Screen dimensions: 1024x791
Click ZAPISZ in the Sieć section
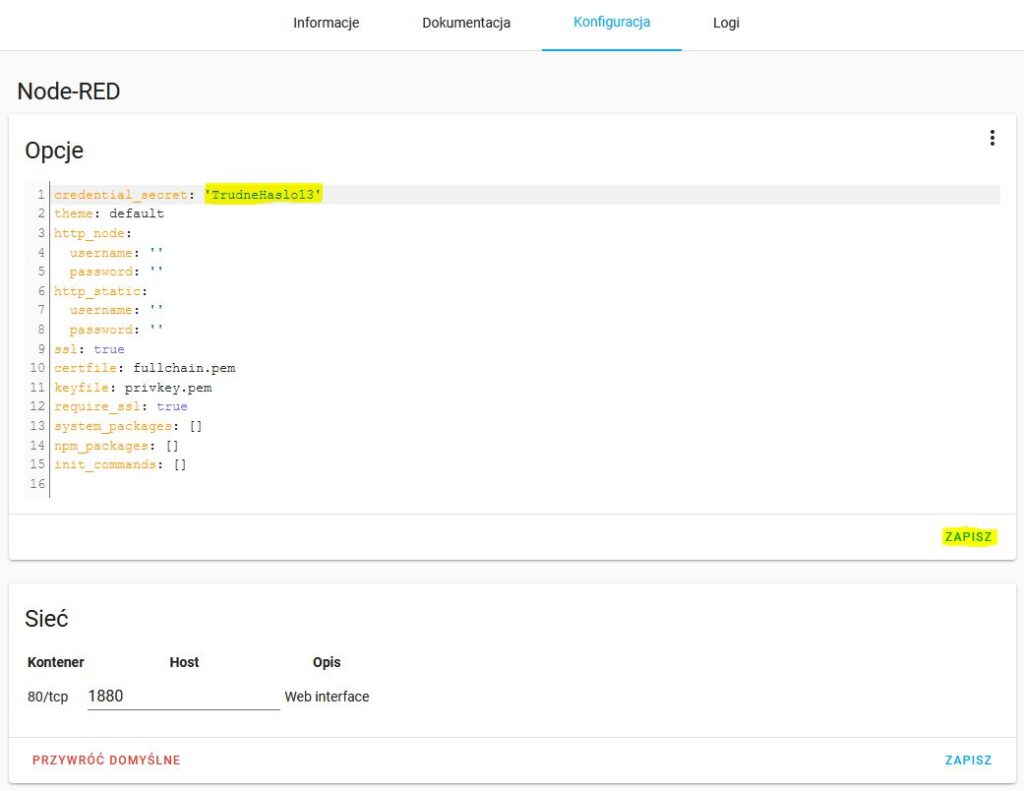[968, 760]
